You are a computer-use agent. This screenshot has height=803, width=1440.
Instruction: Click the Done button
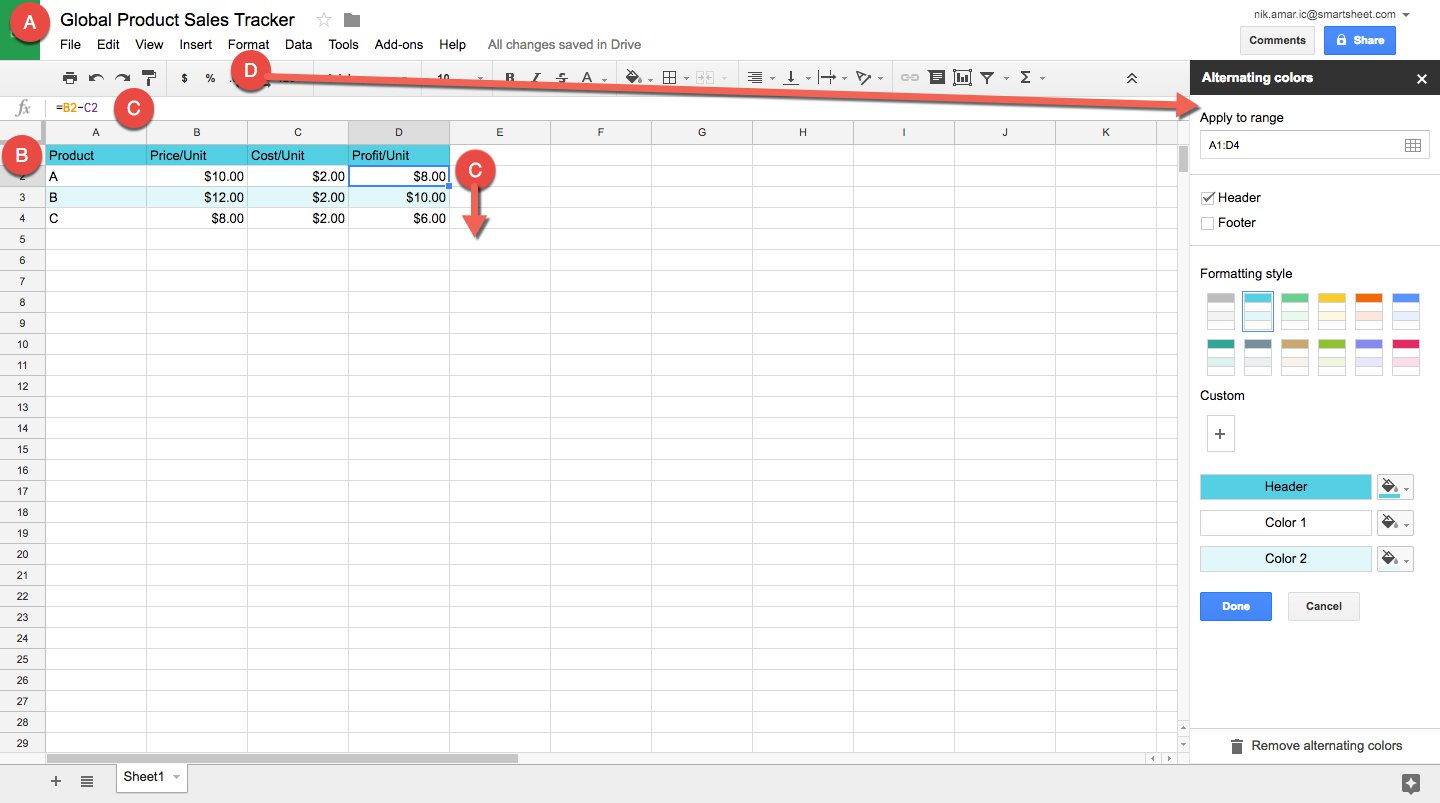point(1235,606)
